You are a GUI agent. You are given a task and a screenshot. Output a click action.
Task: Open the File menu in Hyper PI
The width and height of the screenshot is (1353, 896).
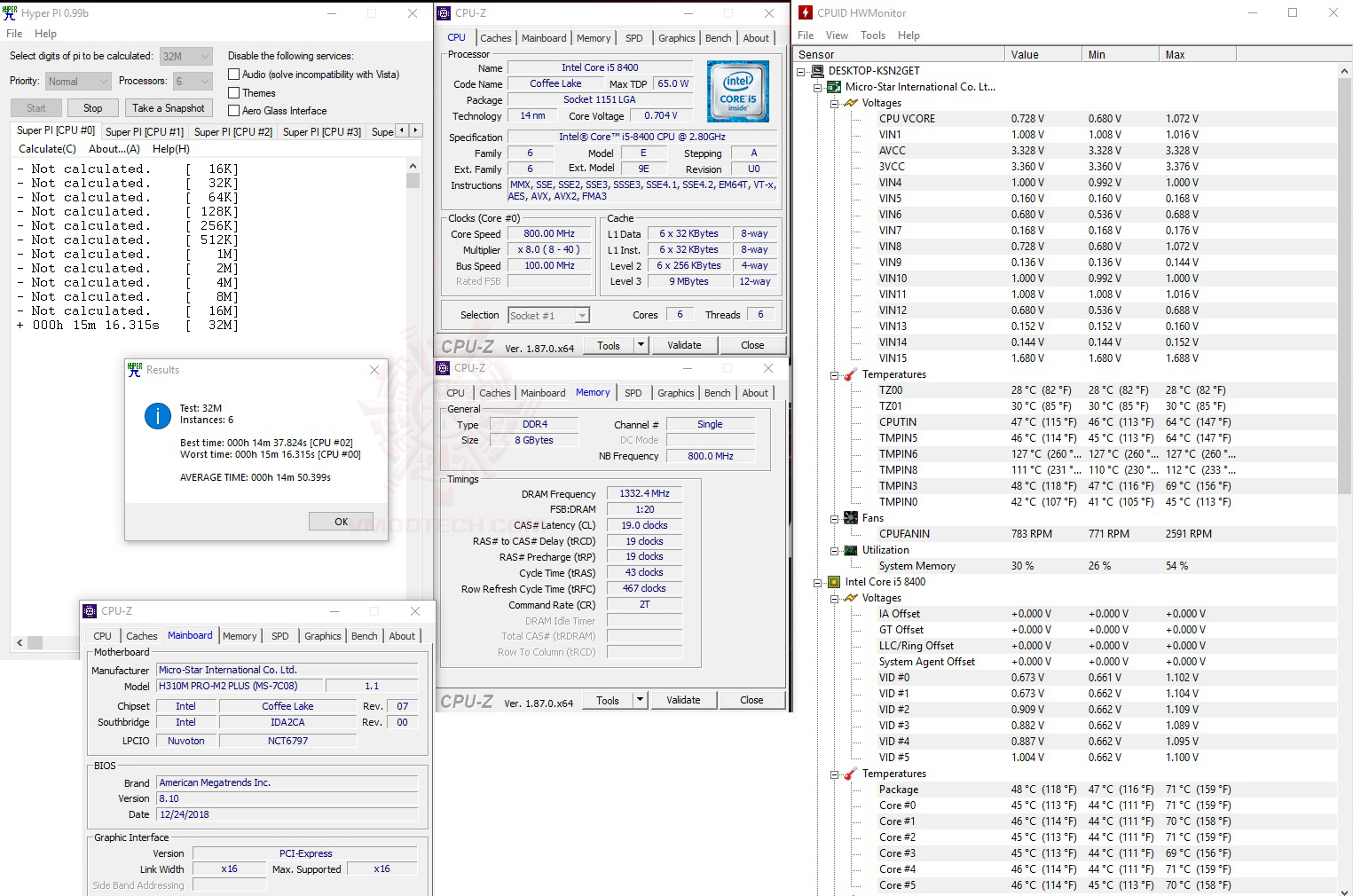[x=15, y=34]
